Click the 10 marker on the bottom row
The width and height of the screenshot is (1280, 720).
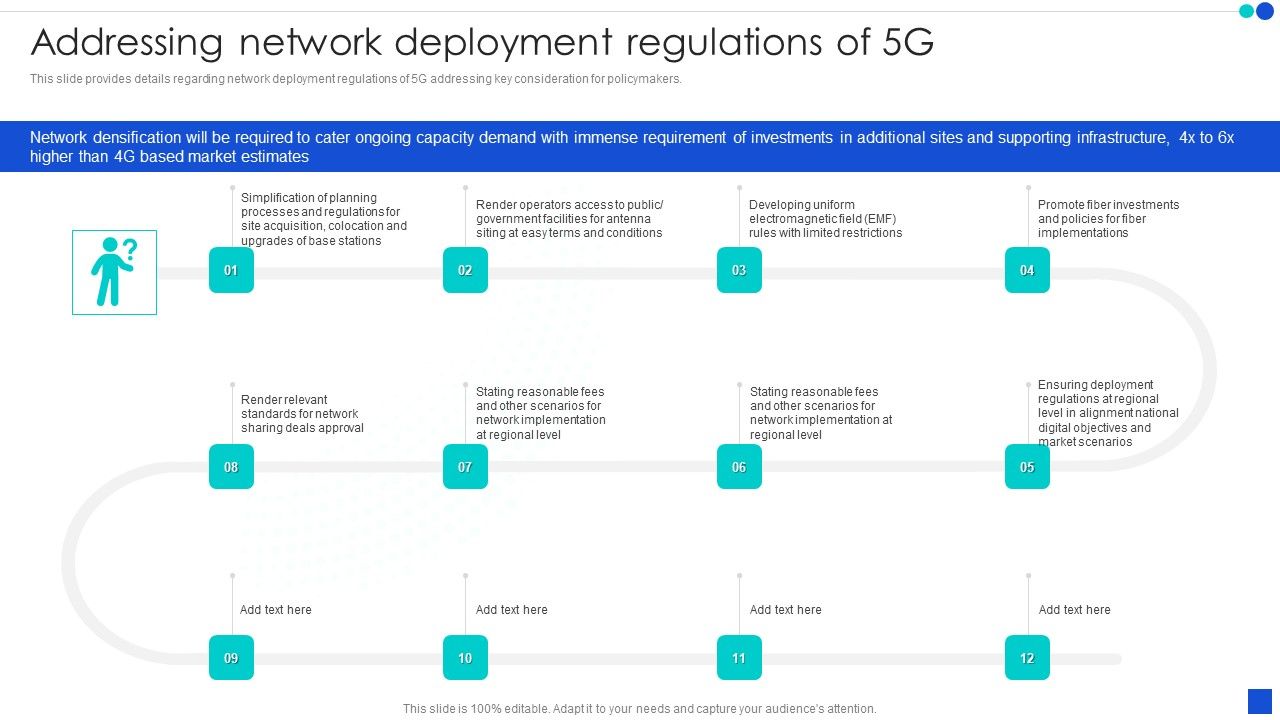(x=464, y=658)
